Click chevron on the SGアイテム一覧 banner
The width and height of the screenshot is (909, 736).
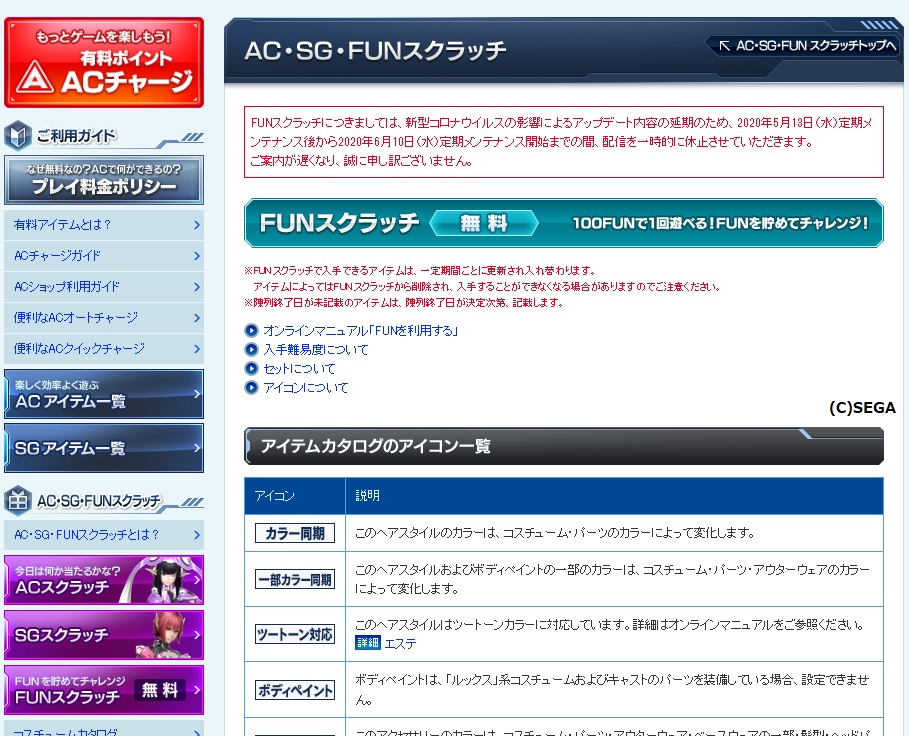point(197,448)
